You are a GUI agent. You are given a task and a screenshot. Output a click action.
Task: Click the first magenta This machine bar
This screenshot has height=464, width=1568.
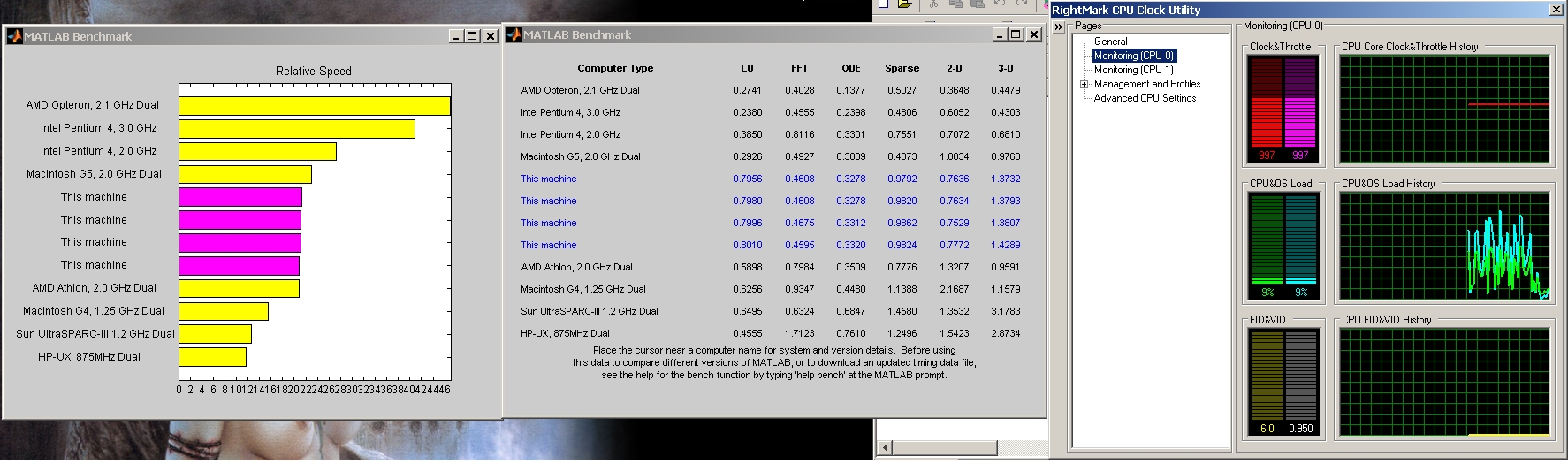tap(240, 197)
